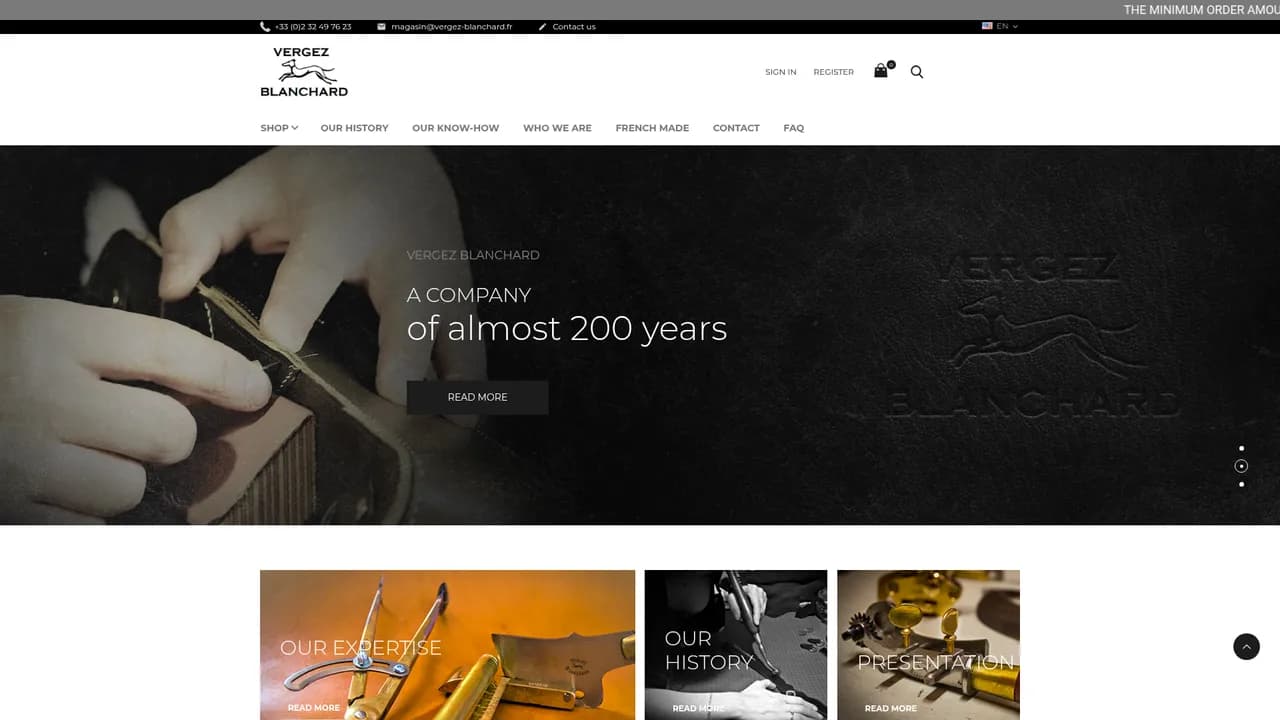This screenshot has height=720, width=1280.
Task: Open the CONTACT menu item
Action: tap(736, 128)
